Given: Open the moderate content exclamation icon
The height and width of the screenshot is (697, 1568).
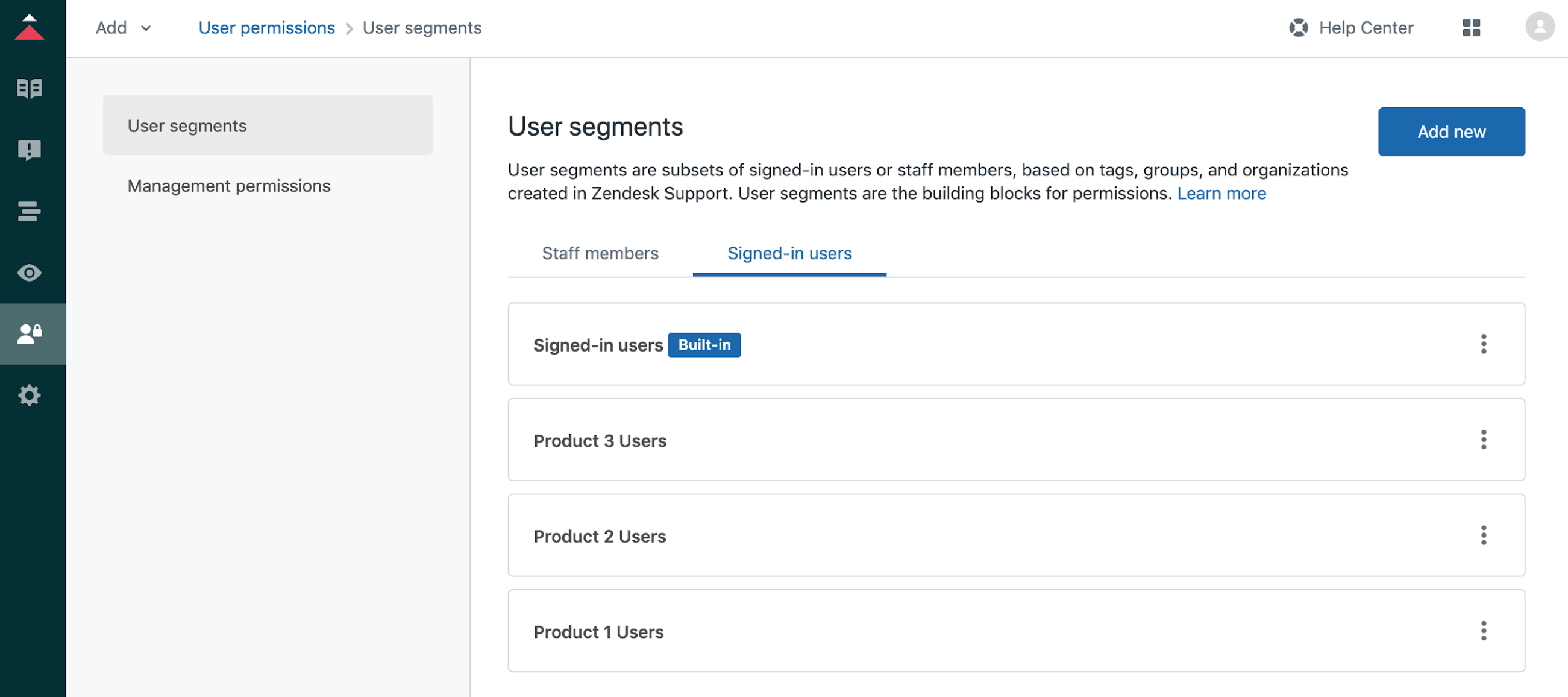Looking at the screenshot, I should pos(29,150).
